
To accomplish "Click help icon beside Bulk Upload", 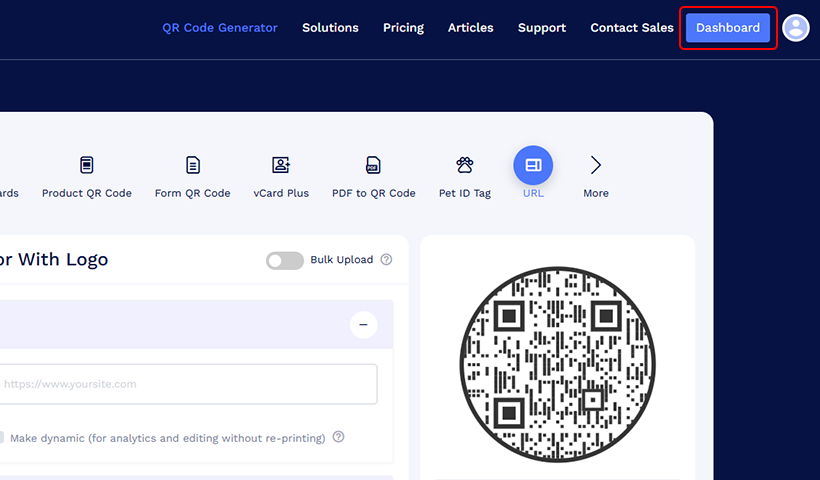I will (386, 259).
